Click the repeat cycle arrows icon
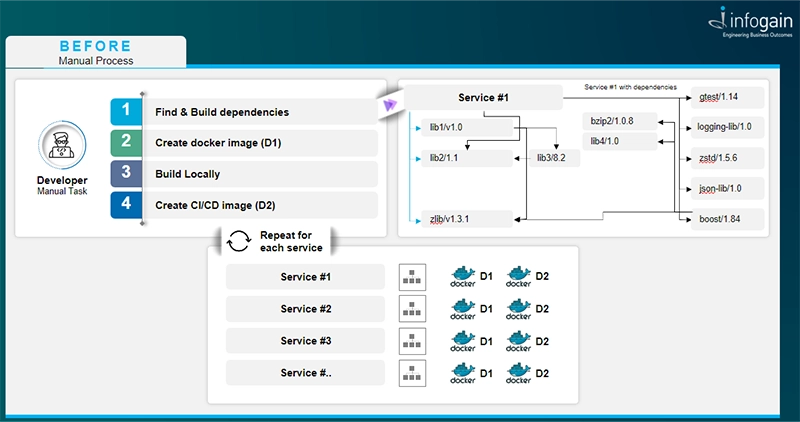800x422 pixels. coord(239,241)
